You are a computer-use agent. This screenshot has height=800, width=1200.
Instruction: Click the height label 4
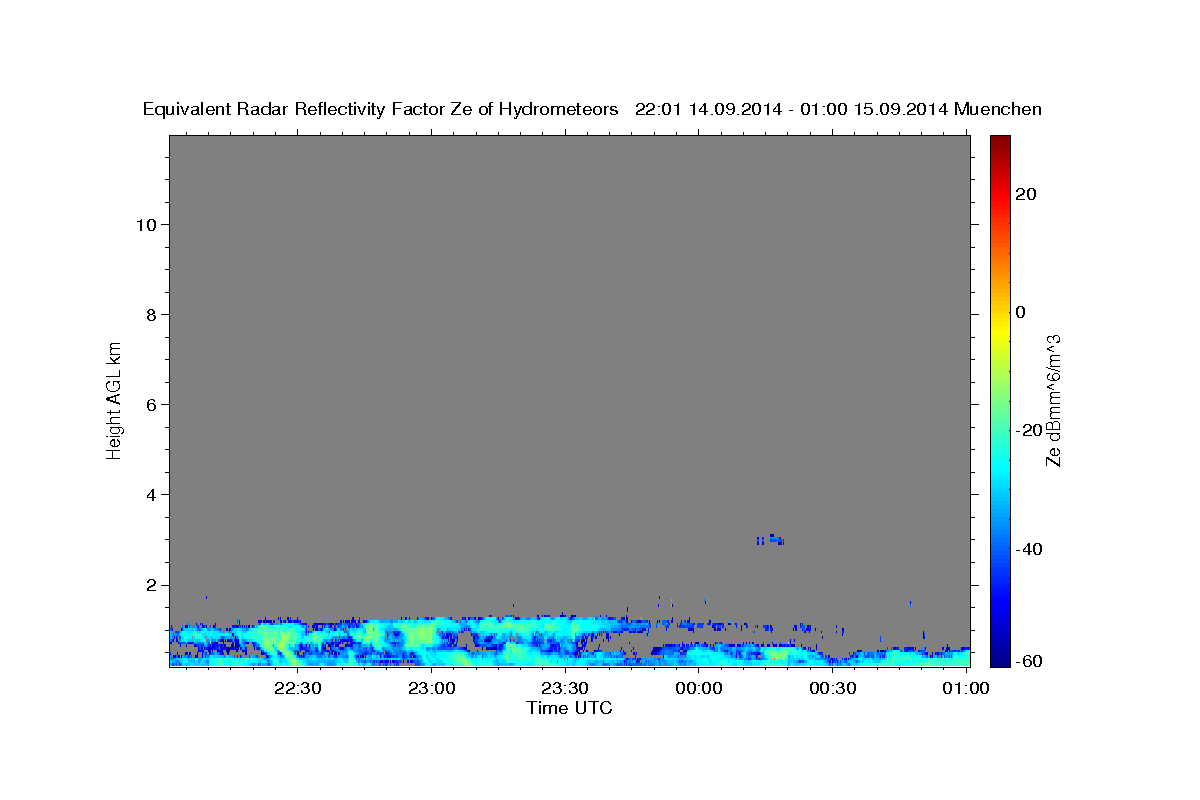(x=150, y=494)
